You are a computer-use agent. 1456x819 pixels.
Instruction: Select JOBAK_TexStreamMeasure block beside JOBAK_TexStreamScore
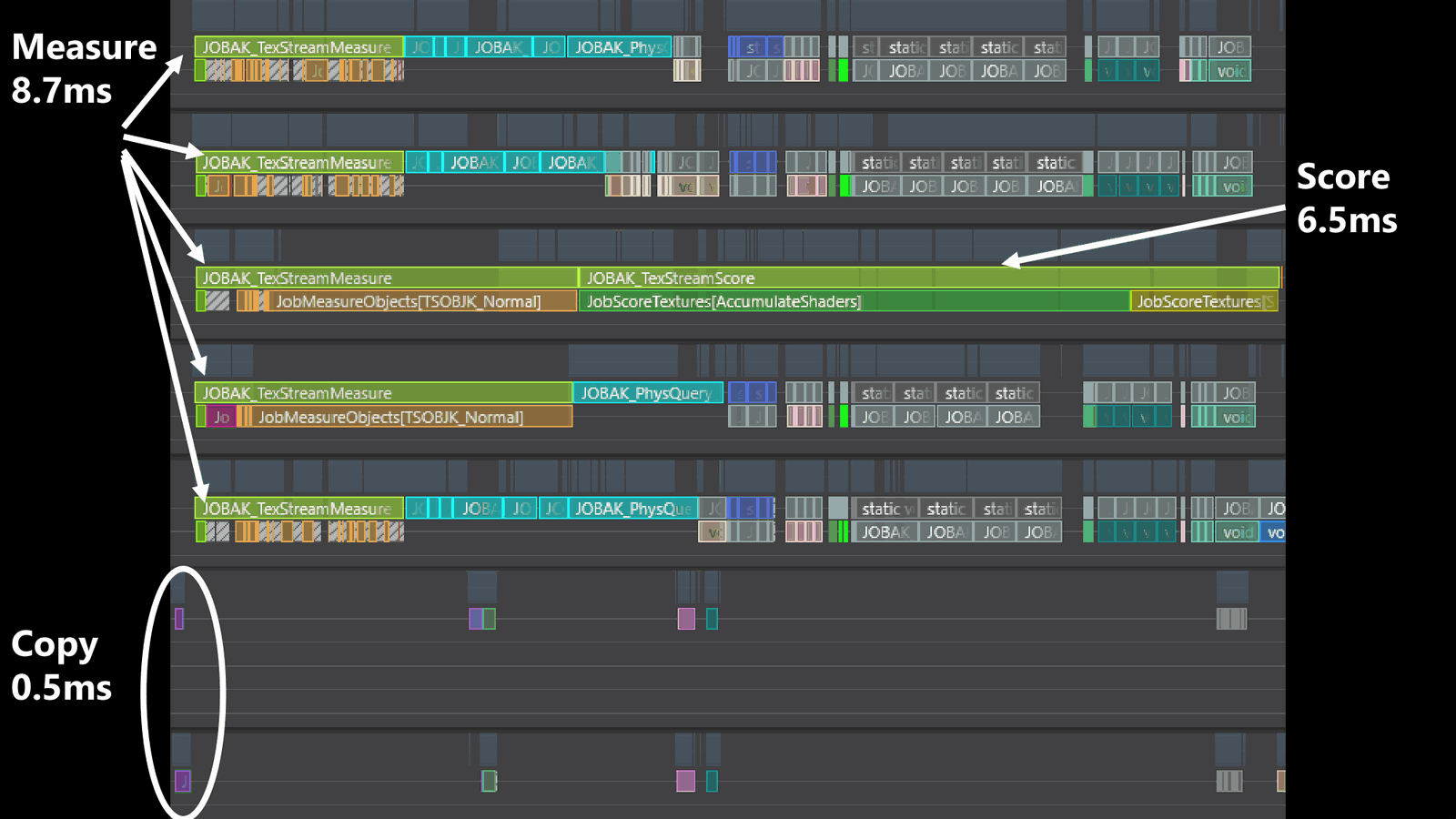pos(387,278)
